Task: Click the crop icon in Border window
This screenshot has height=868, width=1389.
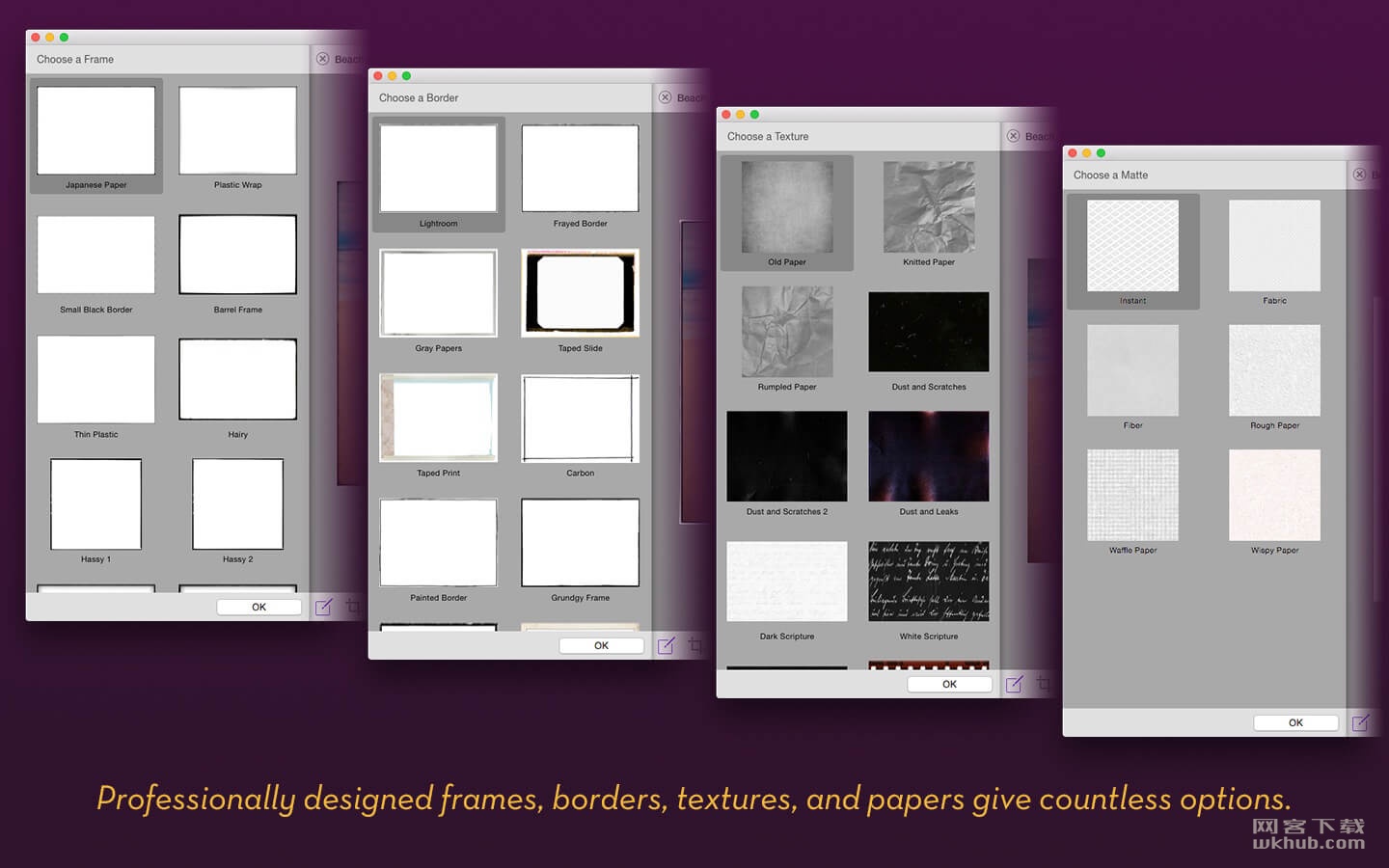Action: pyautogui.click(x=694, y=645)
